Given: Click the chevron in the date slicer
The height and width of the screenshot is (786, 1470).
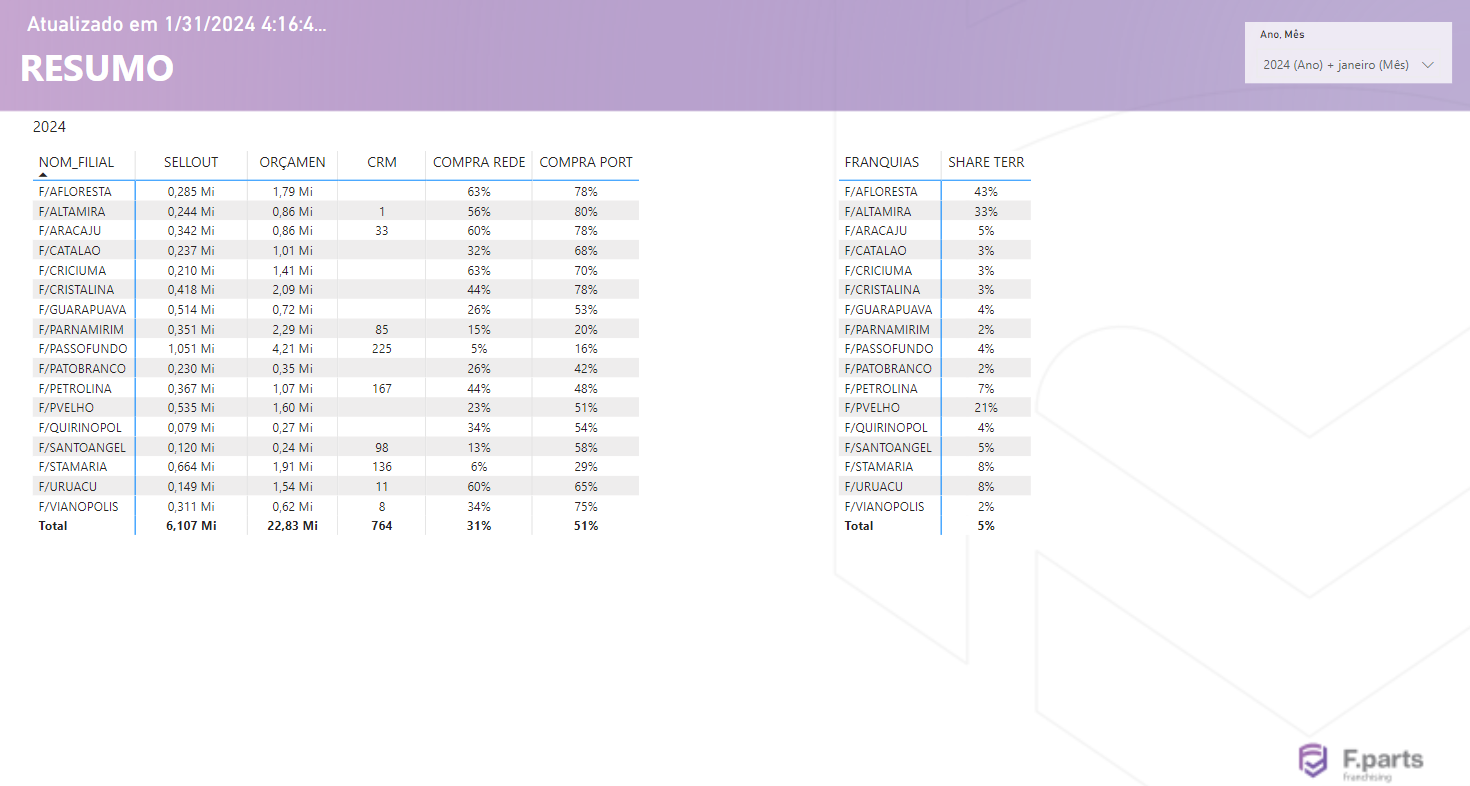Looking at the screenshot, I should tap(1427, 65).
